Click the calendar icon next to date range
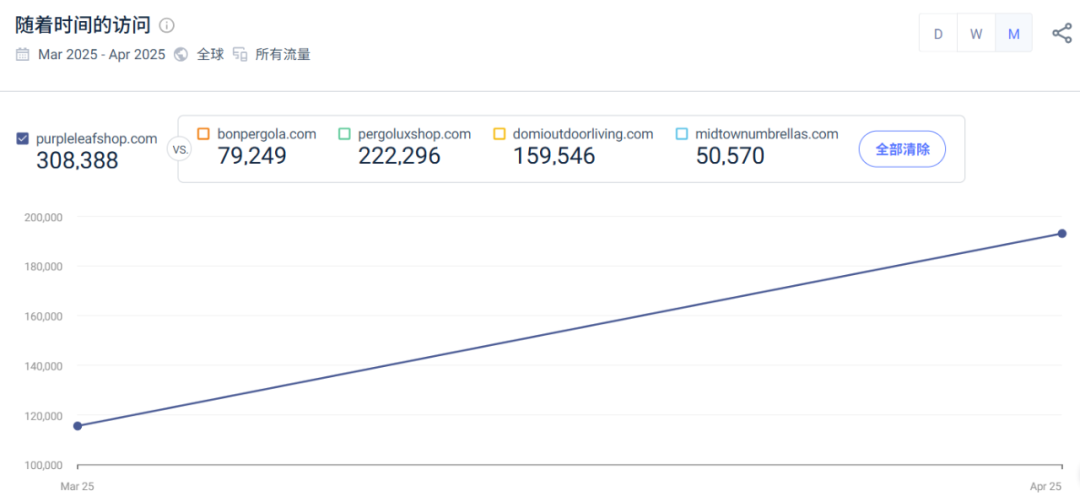The height and width of the screenshot is (502, 1080). (22, 55)
